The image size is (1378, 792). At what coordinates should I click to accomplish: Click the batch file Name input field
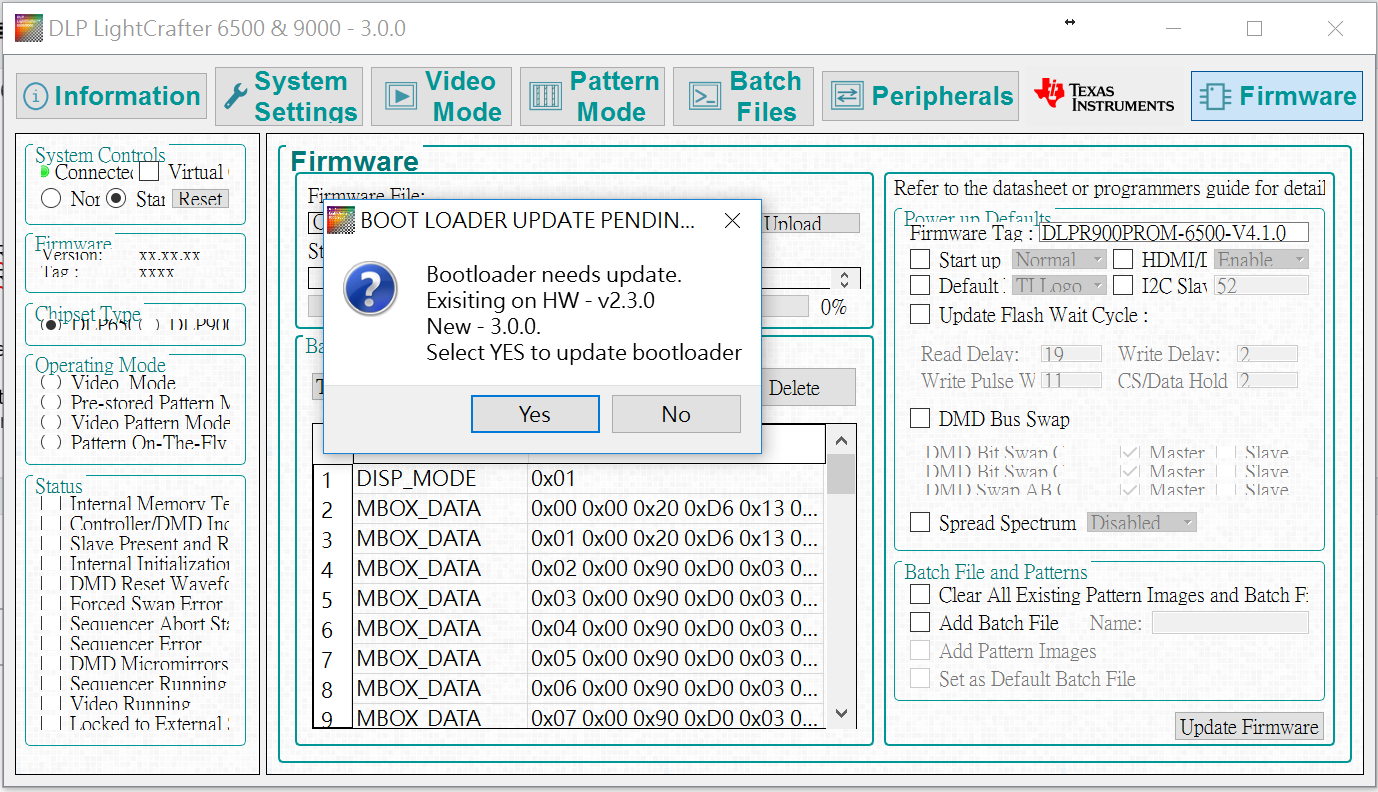click(x=1230, y=623)
